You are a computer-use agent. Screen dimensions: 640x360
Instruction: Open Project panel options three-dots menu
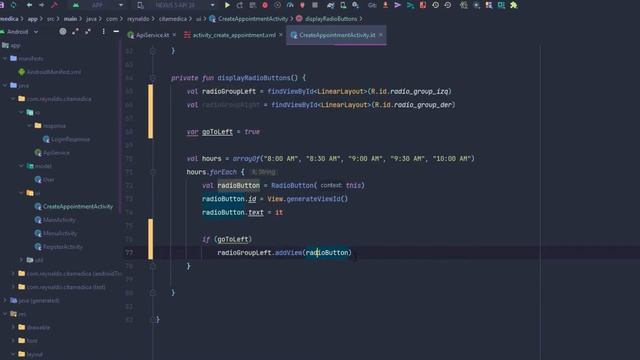[x=103, y=31]
